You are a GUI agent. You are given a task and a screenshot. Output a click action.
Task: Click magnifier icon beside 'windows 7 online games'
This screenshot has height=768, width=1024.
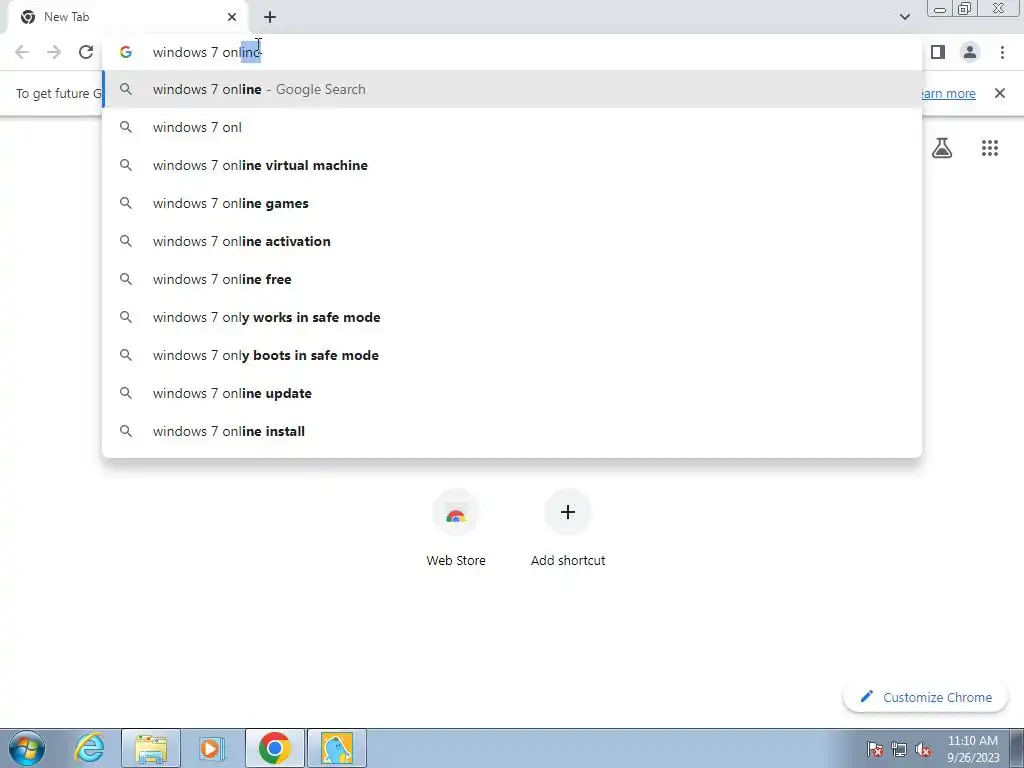pos(125,203)
